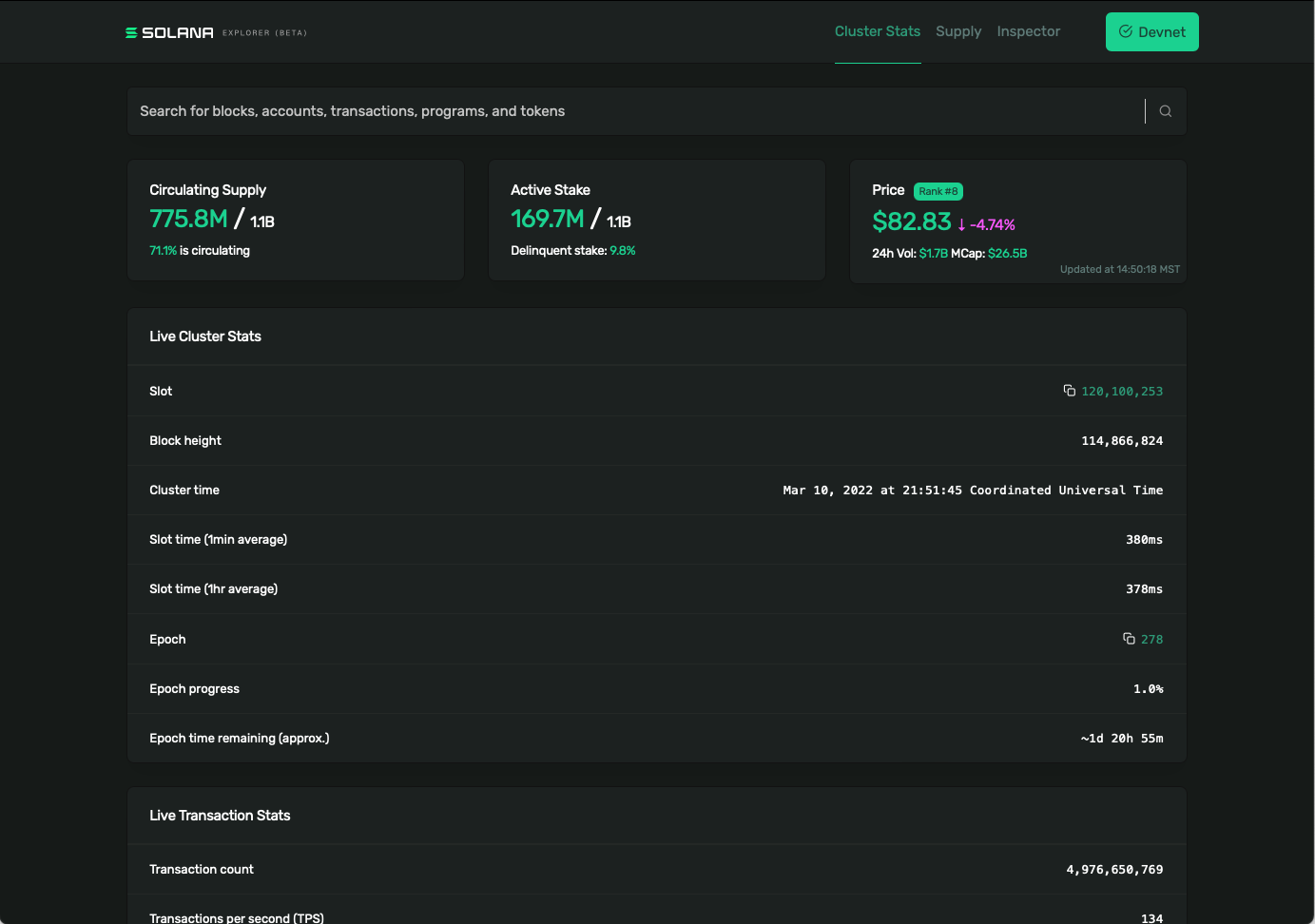This screenshot has width=1315, height=924.
Task: Copy the current slot number
Action: 1068,391
